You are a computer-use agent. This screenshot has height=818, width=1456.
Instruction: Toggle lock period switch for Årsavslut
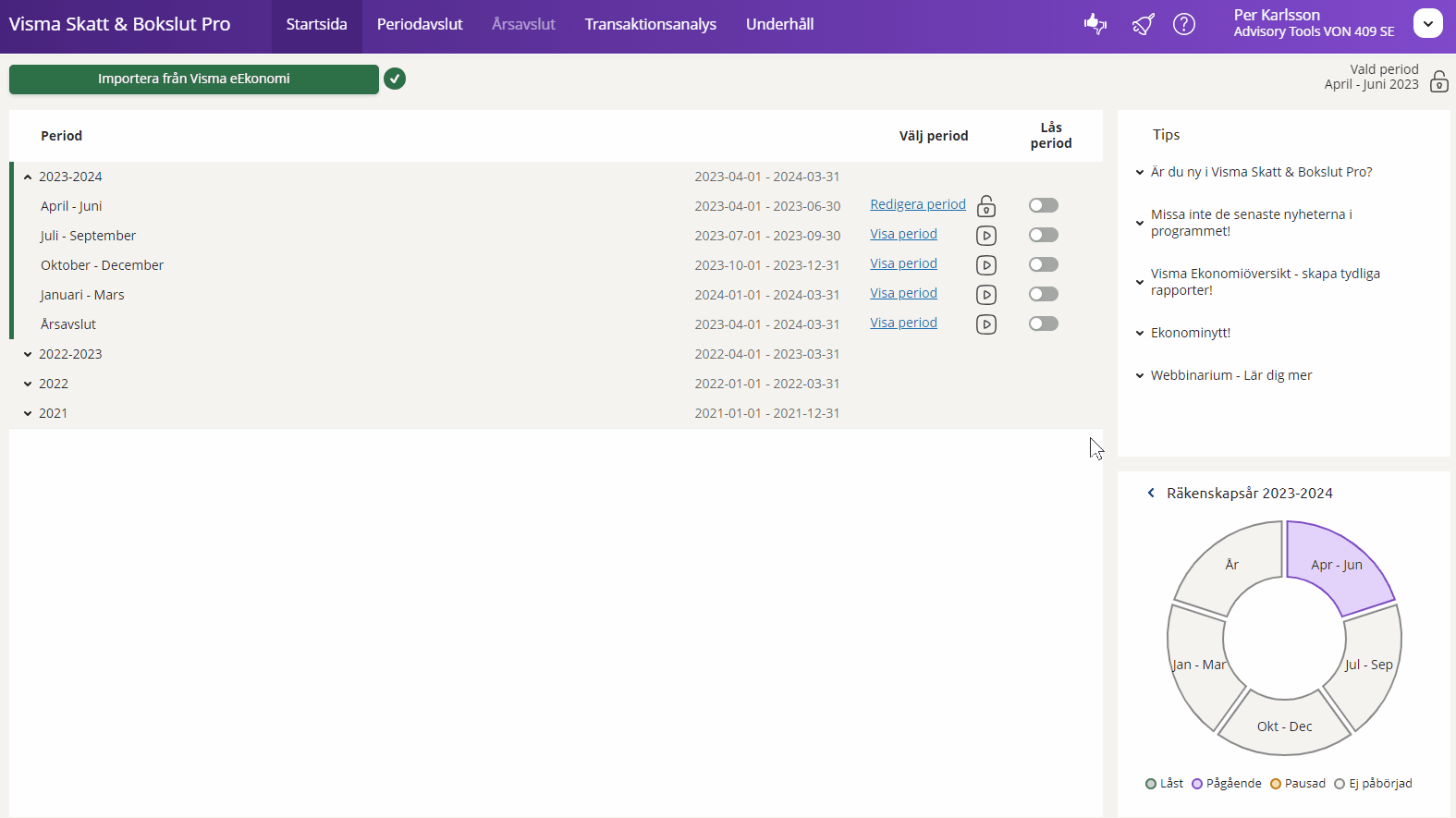point(1043,324)
